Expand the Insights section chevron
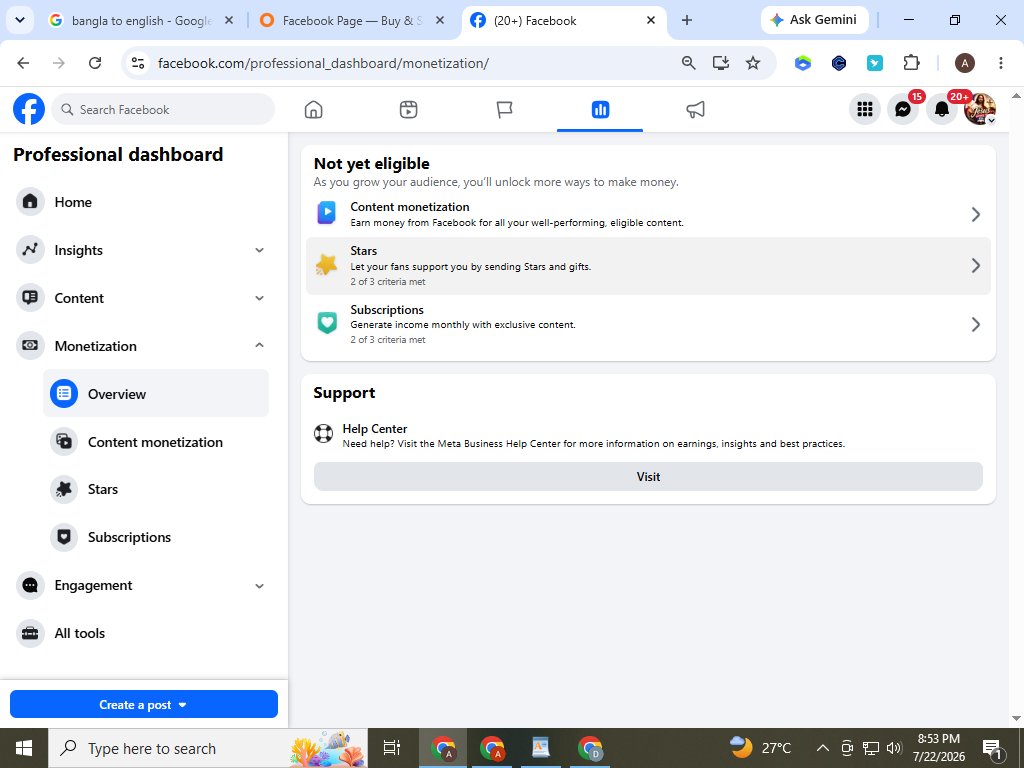The width and height of the screenshot is (1024, 768). 259,250
